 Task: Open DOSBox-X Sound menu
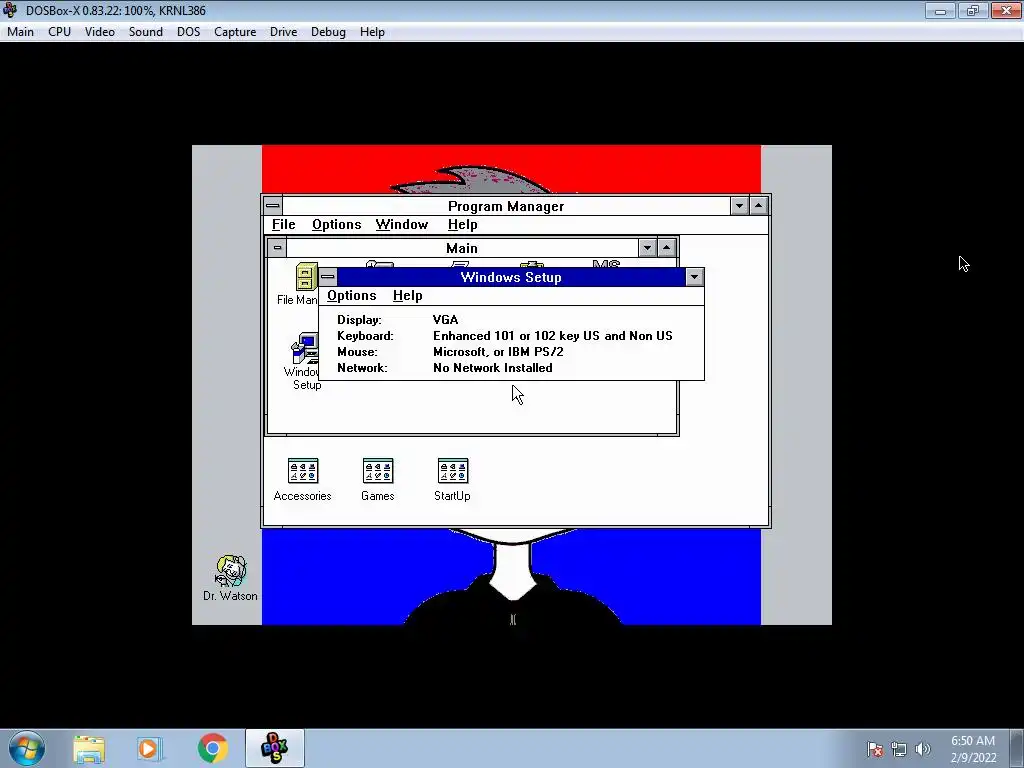click(x=146, y=32)
